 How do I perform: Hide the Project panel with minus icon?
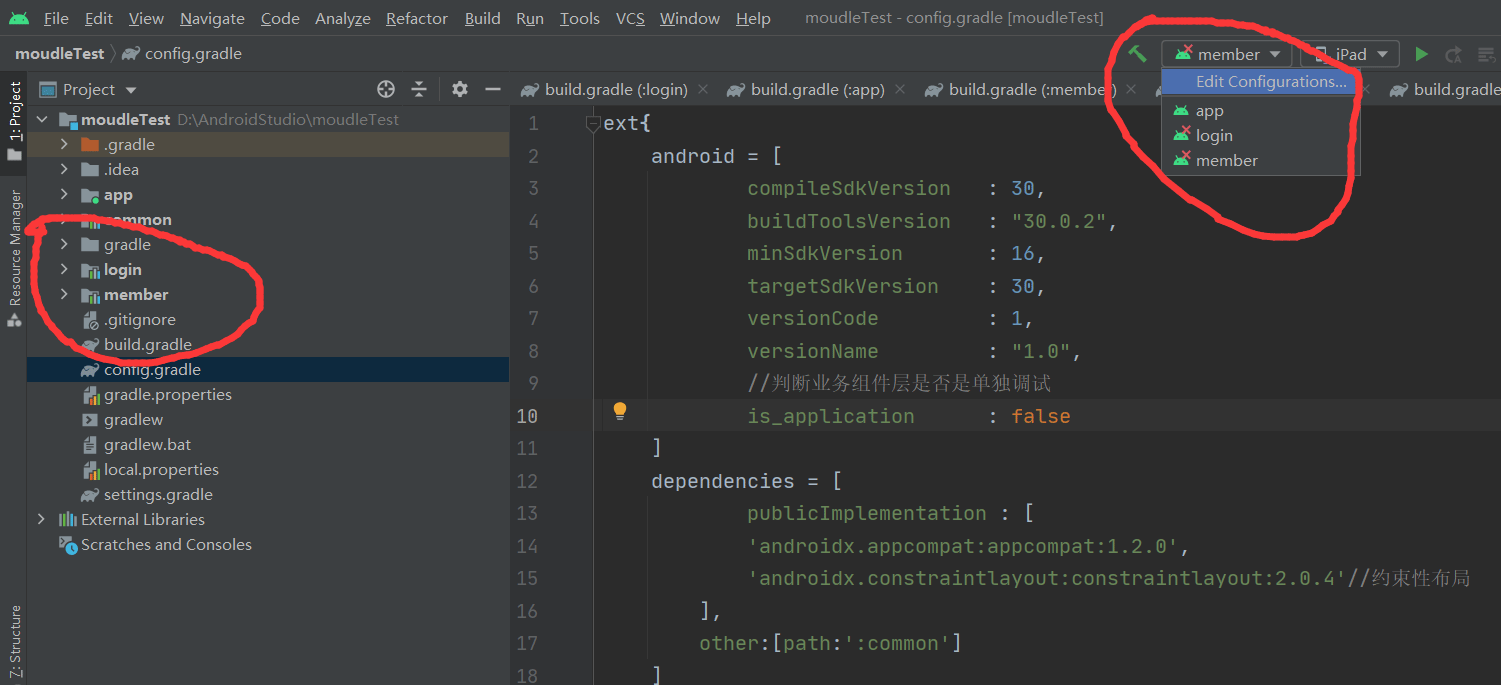(492, 89)
